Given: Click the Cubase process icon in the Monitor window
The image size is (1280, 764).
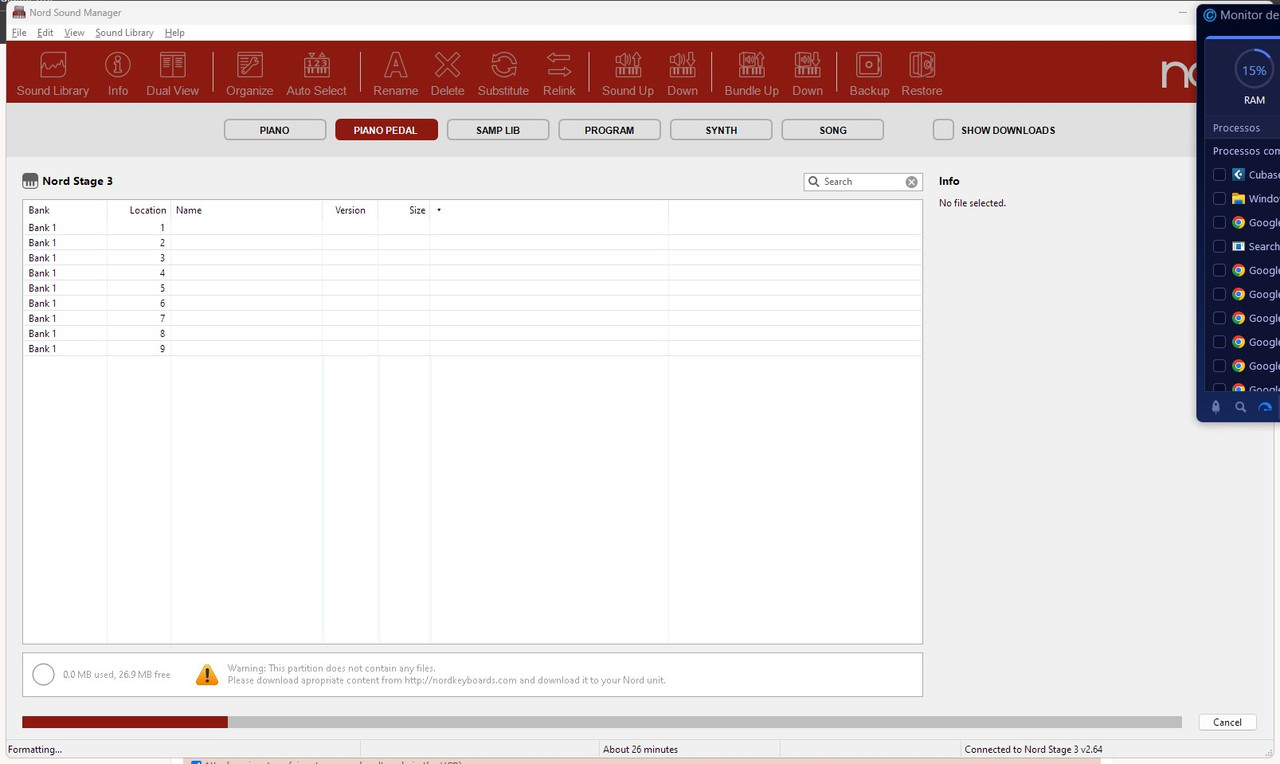Looking at the screenshot, I should click(1238, 175).
